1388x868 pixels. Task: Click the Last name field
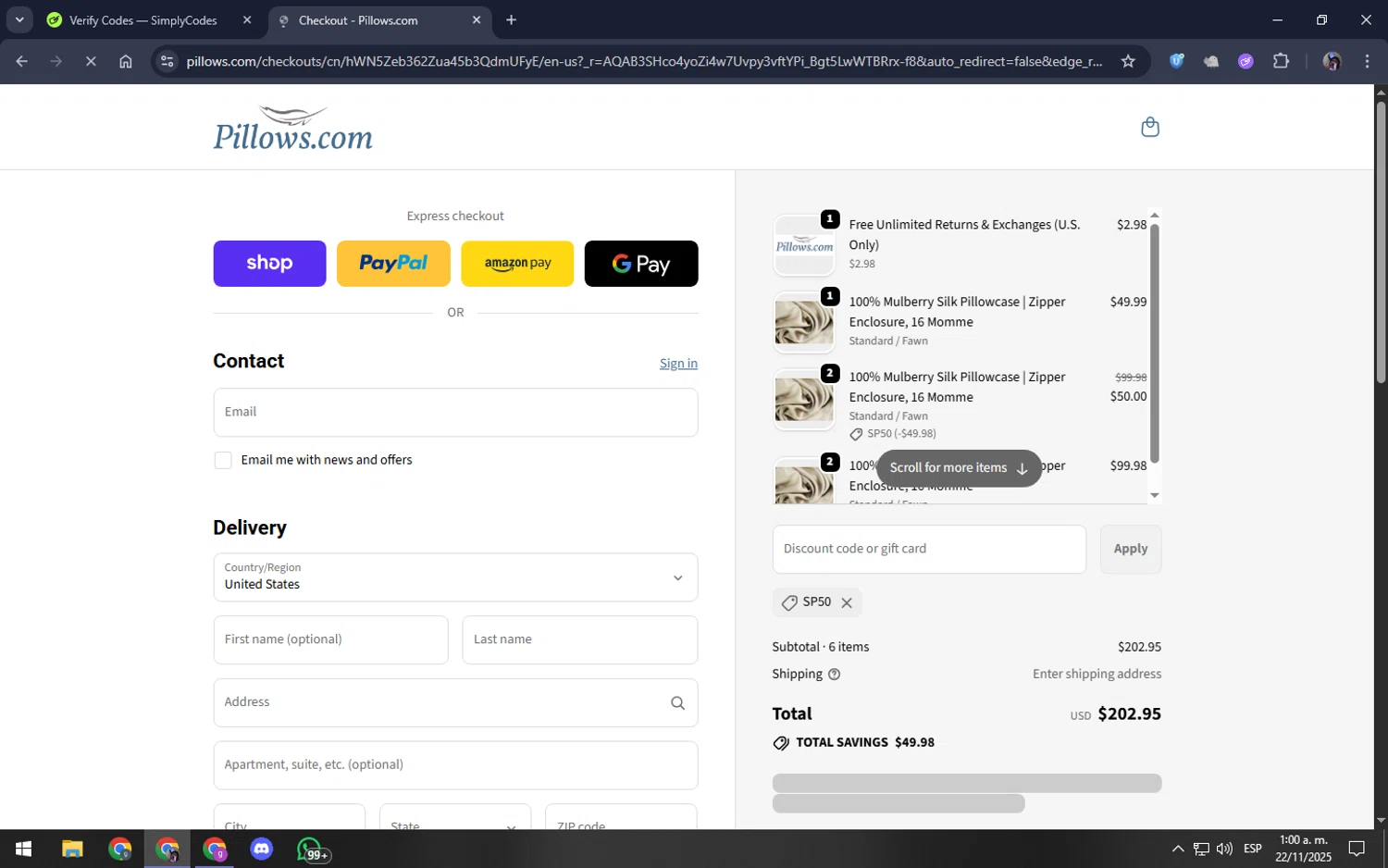tap(579, 639)
